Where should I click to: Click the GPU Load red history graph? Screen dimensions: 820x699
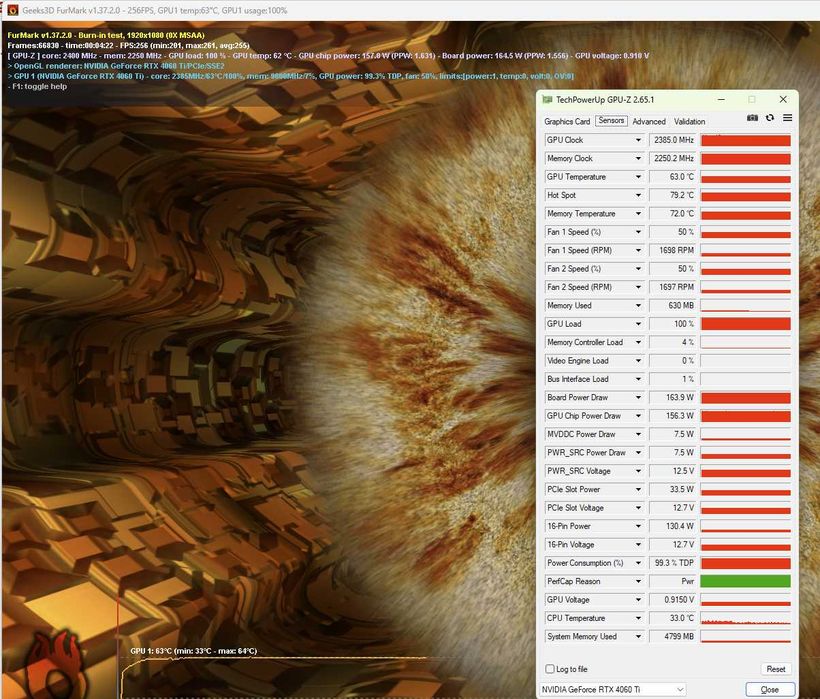745,324
